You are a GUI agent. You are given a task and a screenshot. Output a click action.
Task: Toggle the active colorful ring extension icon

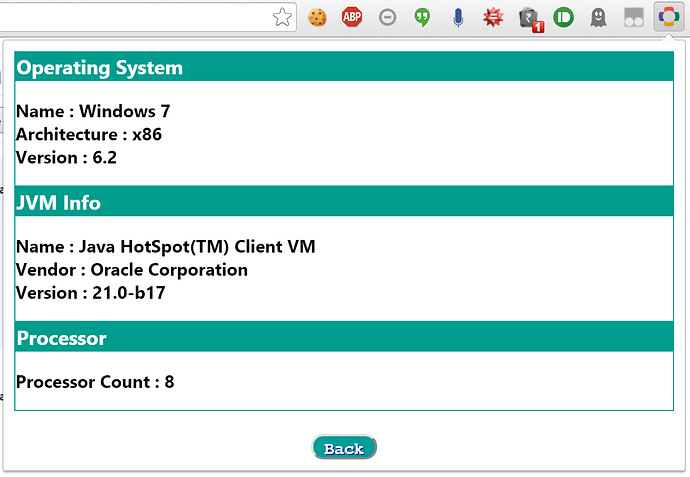pyautogui.click(x=669, y=17)
